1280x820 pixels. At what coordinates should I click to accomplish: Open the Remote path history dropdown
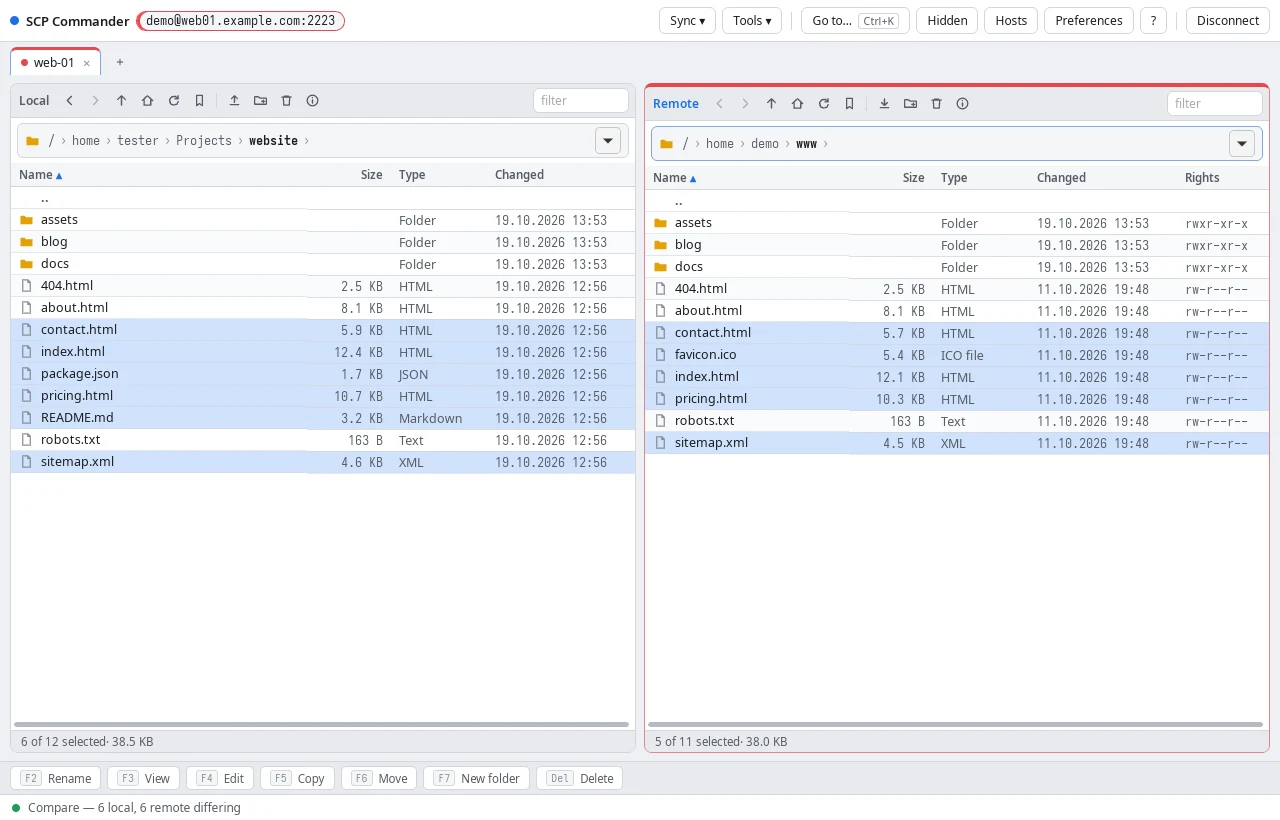point(1242,144)
